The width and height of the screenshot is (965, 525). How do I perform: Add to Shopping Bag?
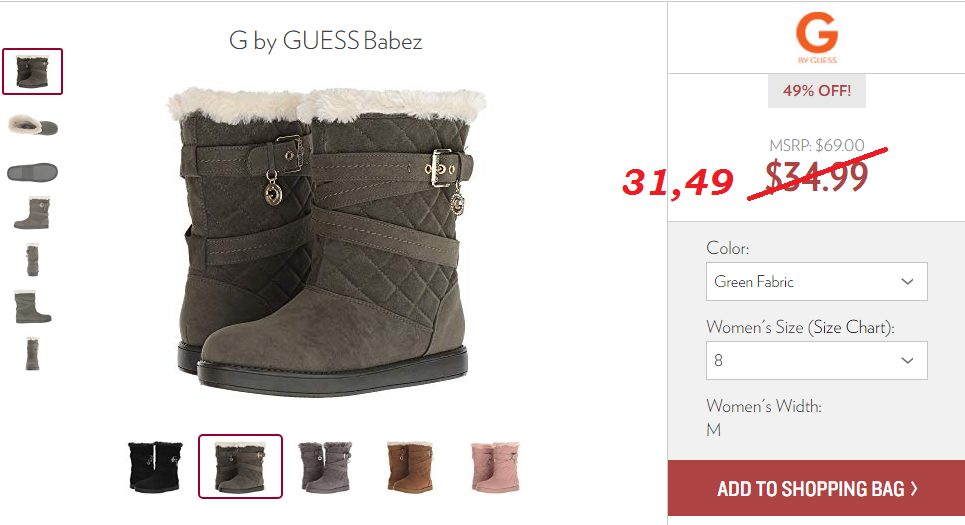(x=817, y=488)
